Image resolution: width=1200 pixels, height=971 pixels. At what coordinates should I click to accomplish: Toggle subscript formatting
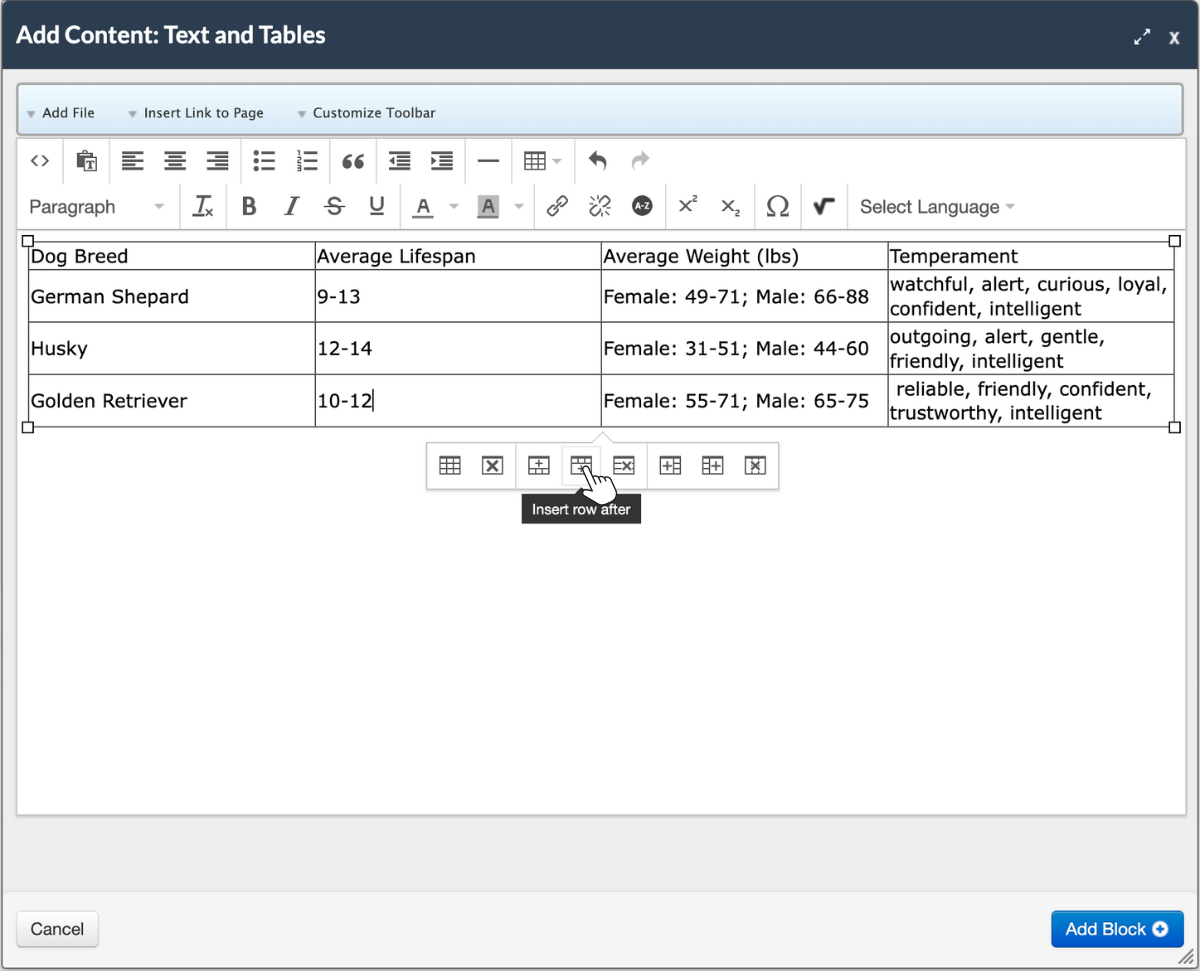tap(731, 207)
